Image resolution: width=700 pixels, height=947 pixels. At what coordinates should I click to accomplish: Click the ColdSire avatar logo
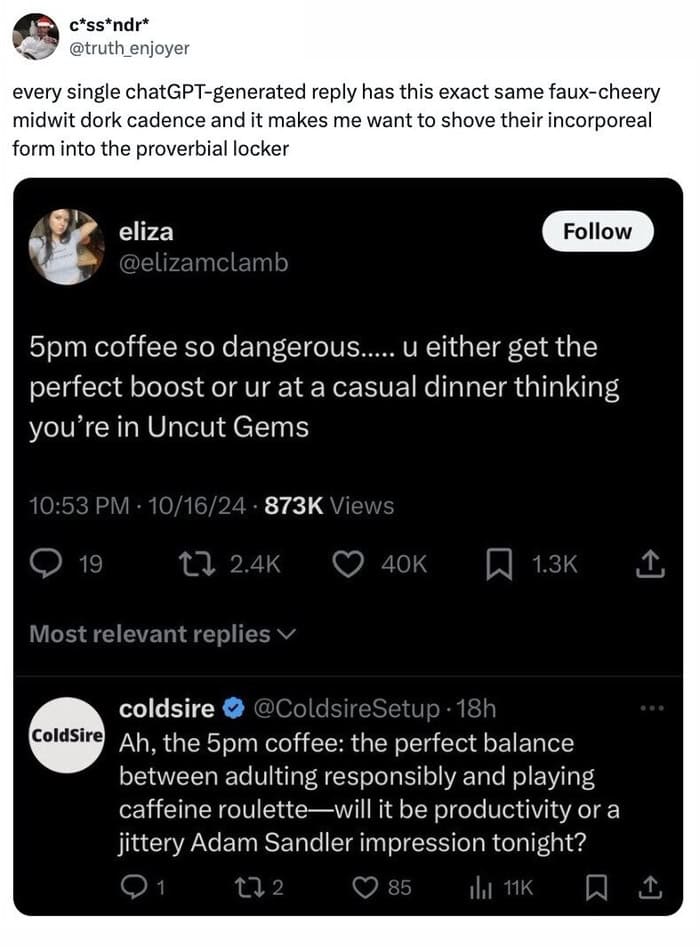click(67, 734)
